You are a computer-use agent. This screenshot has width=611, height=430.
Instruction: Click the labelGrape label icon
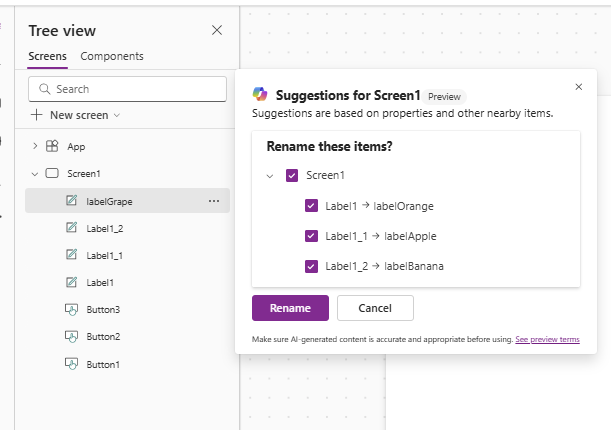(x=71, y=201)
